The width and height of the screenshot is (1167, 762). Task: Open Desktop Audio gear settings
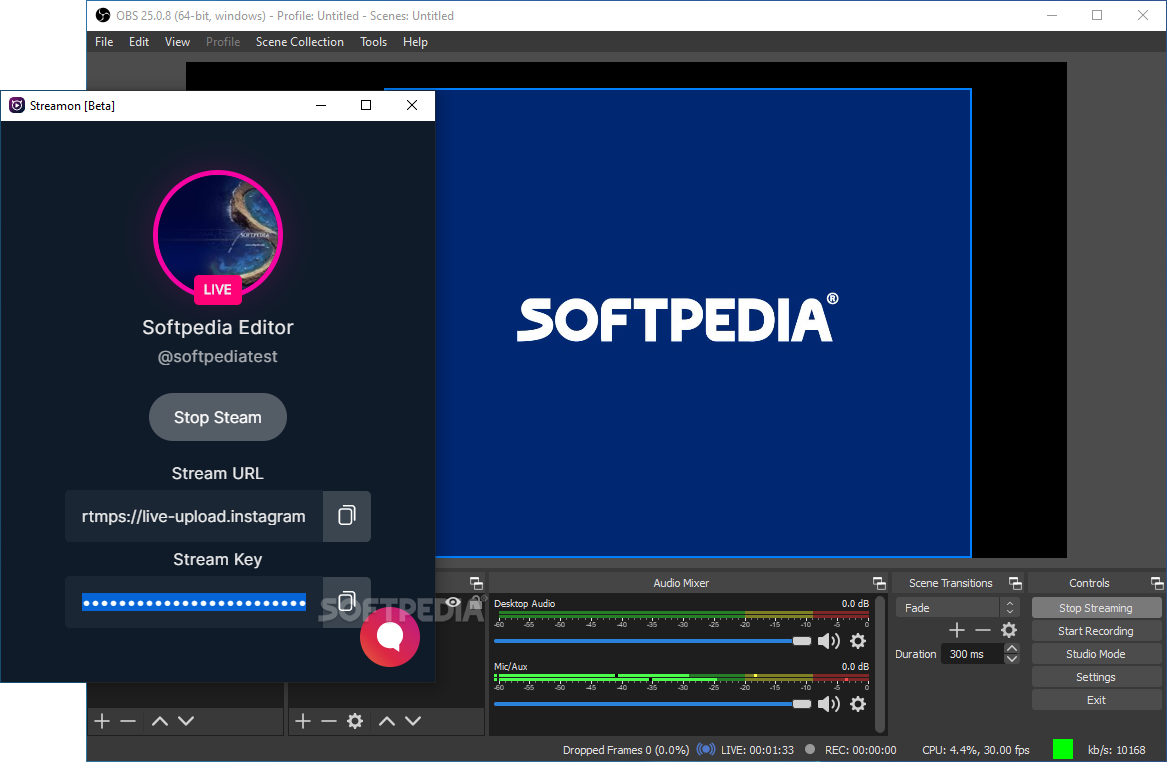(858, 641)
